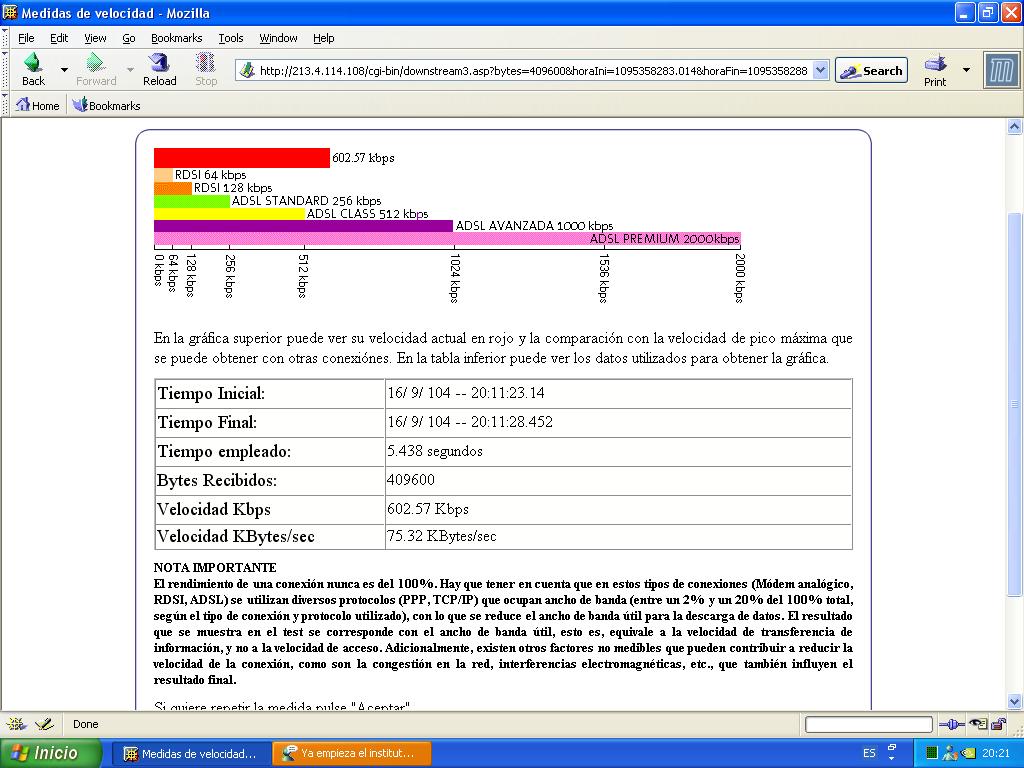Click the online/offline plug icon

951,724
